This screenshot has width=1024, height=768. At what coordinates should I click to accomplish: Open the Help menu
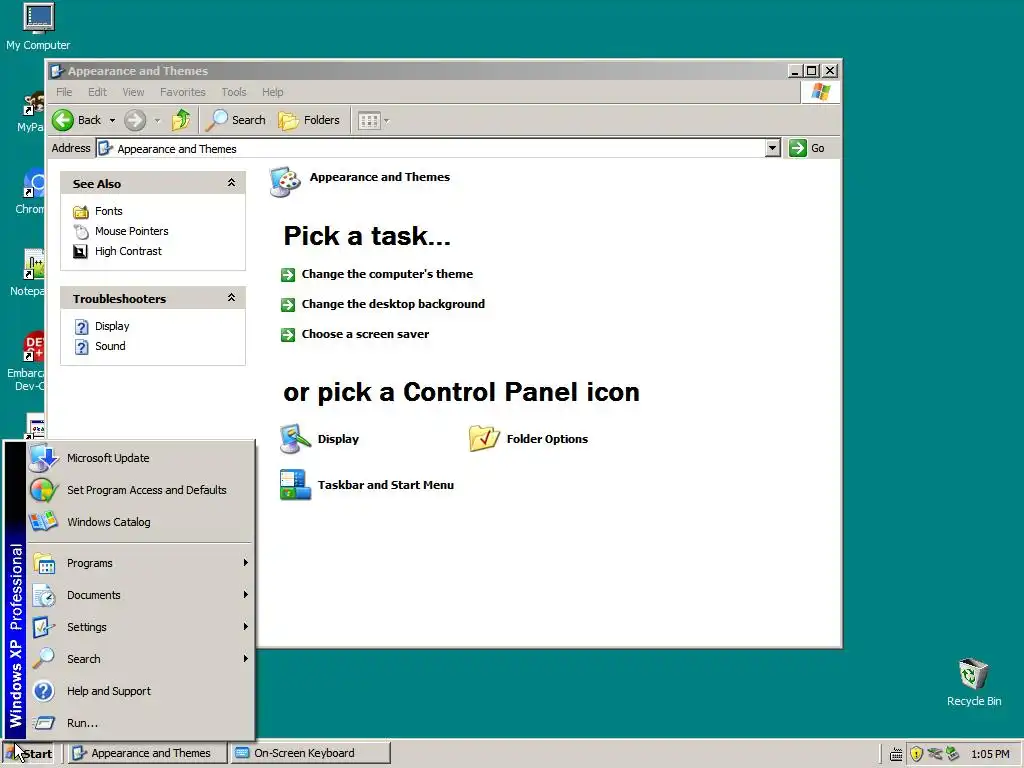273,92
